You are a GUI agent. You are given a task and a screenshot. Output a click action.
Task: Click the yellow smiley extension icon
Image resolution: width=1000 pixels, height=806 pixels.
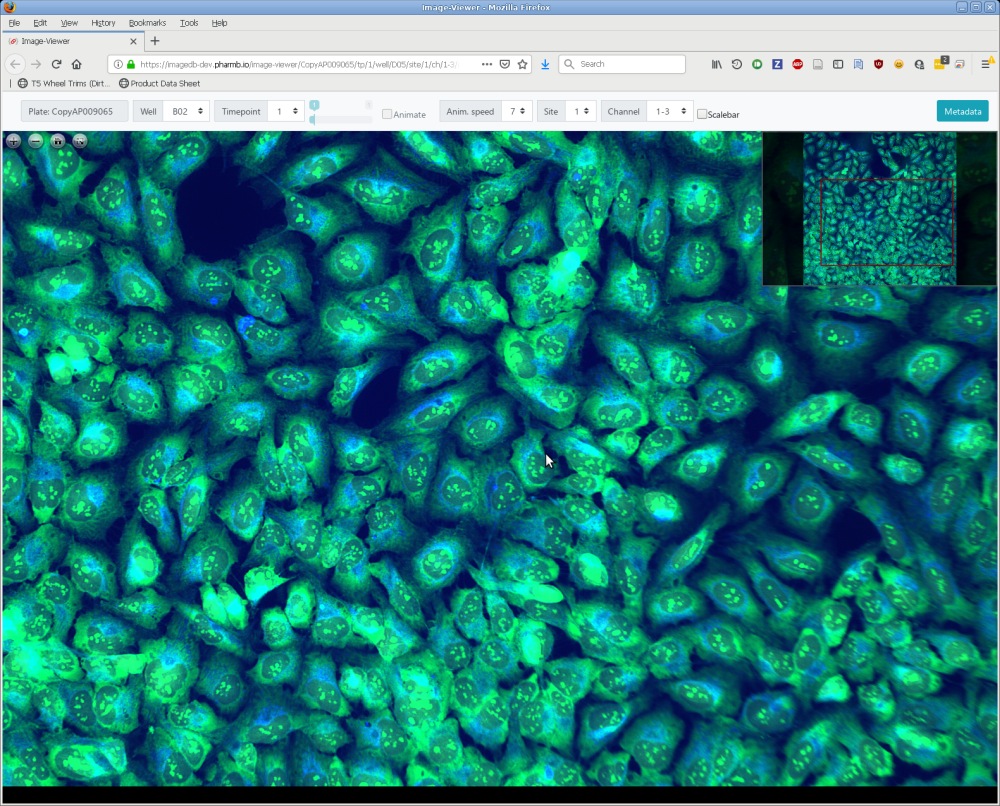click(x=899, y=64)
